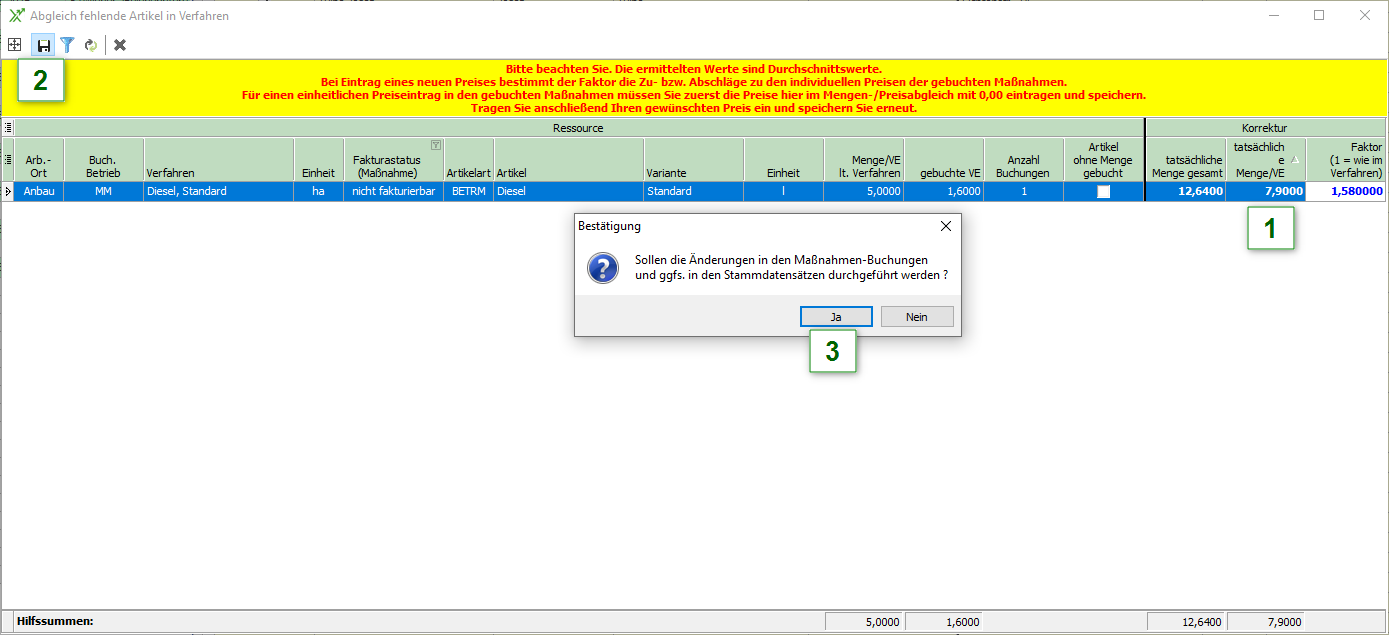The image size is (1389, 635).
Task: Open the column chooser beside Arb.-Ort header
Action: tap(8, 159)
